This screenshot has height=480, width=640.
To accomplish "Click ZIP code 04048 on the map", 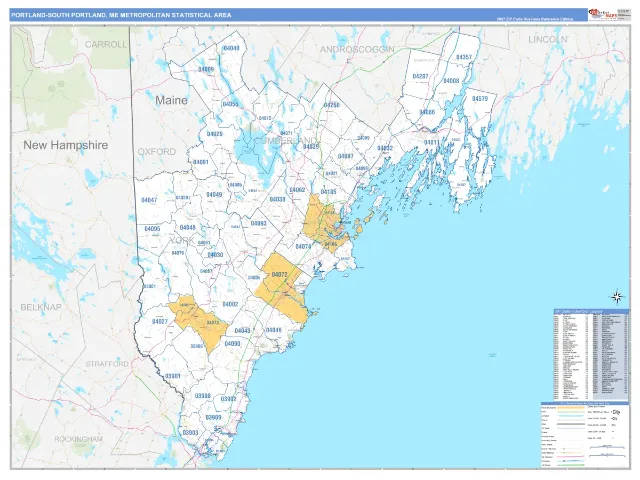I will [x=187, y=227].
